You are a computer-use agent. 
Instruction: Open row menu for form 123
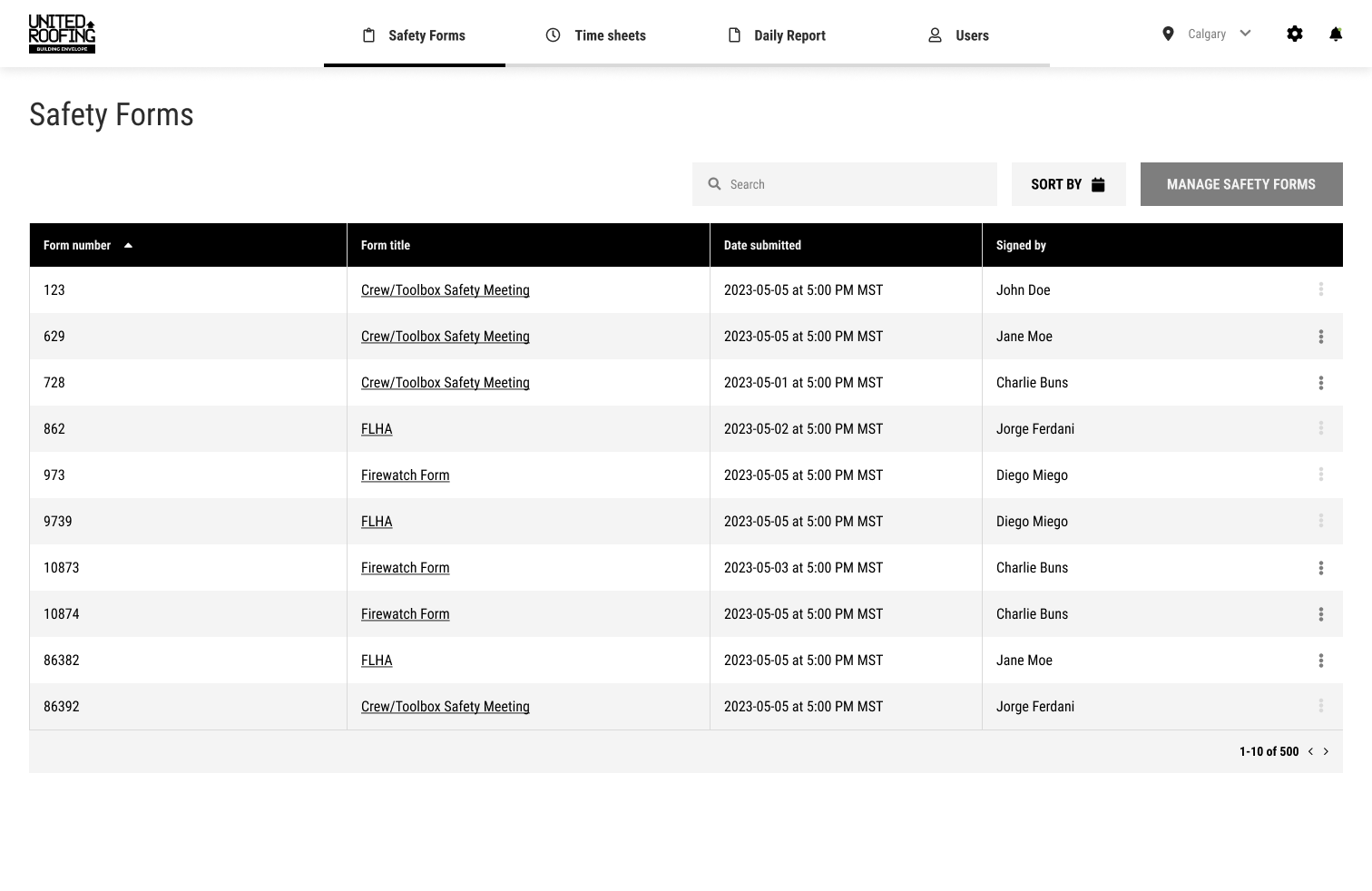1321,289
